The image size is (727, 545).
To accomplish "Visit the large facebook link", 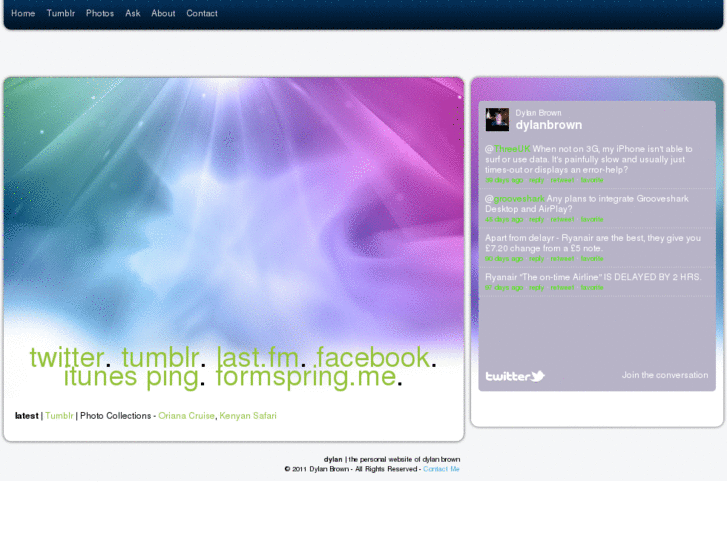I will coord(373,358).
